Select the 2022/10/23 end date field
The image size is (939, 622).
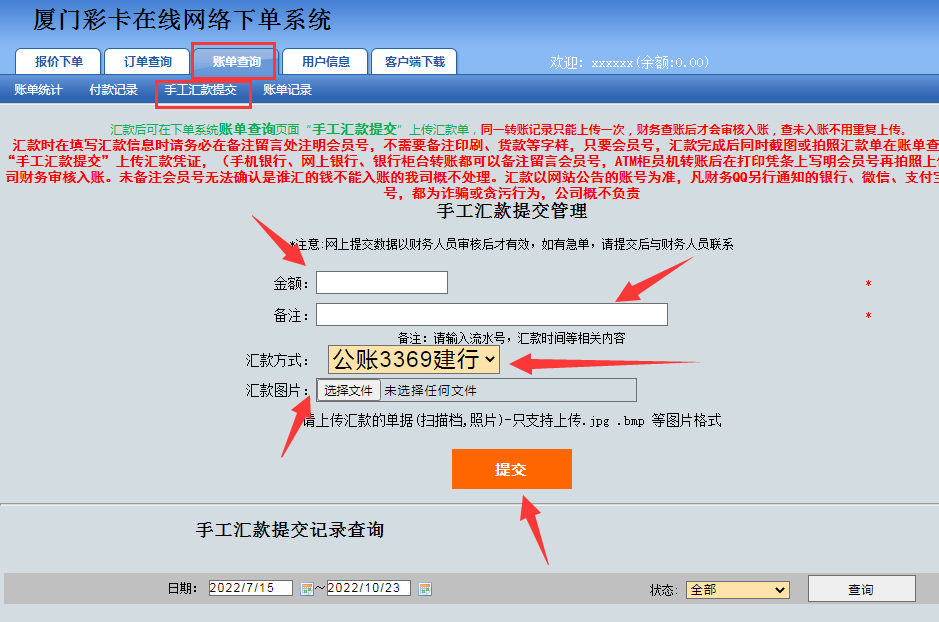click(368, 588)
